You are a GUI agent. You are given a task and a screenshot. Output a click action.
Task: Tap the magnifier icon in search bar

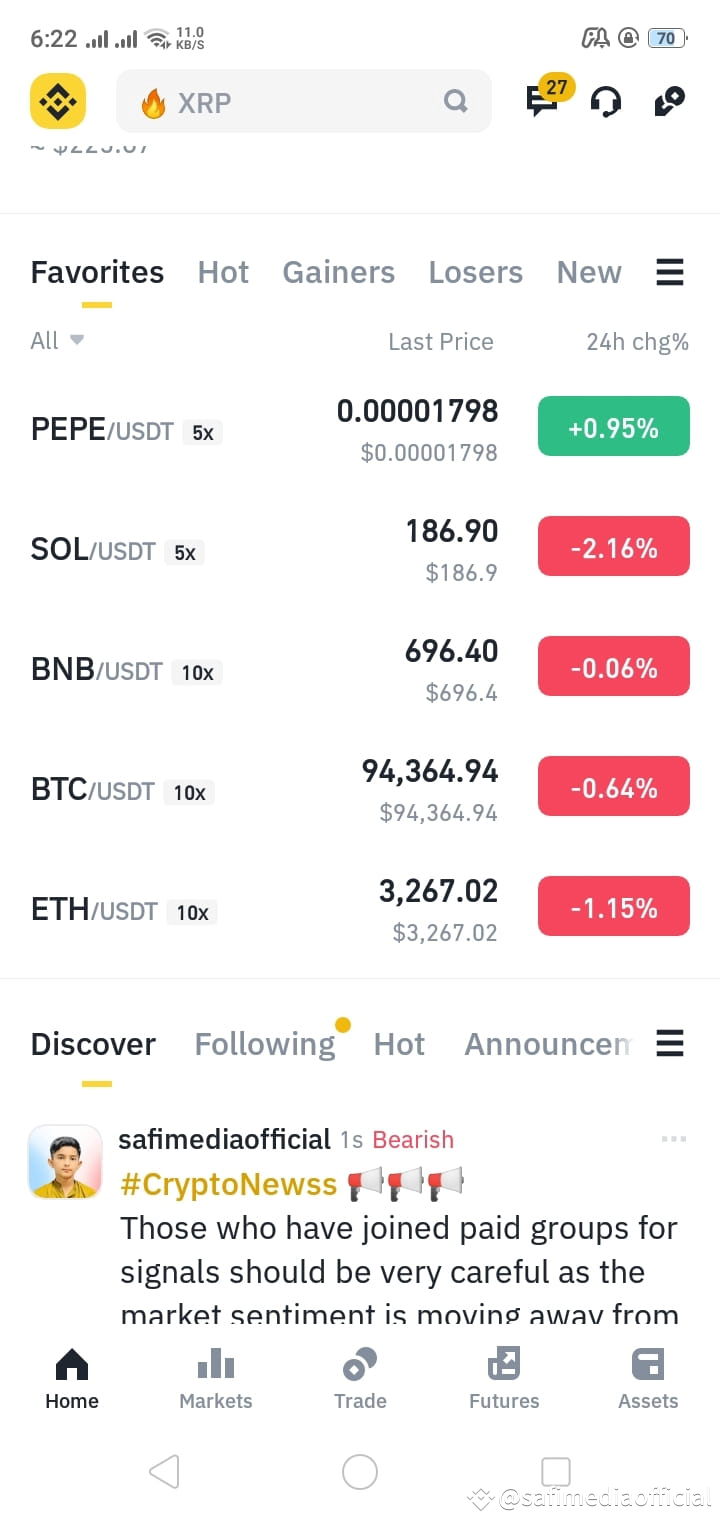tap(456, 101)
